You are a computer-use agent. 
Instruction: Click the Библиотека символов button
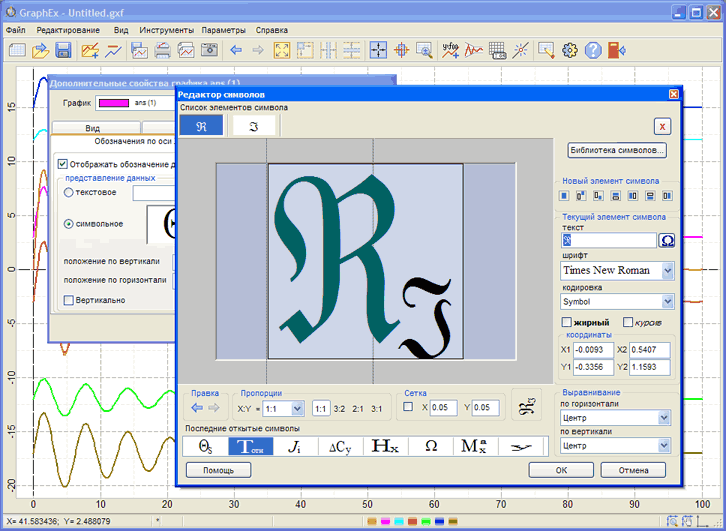616,151
